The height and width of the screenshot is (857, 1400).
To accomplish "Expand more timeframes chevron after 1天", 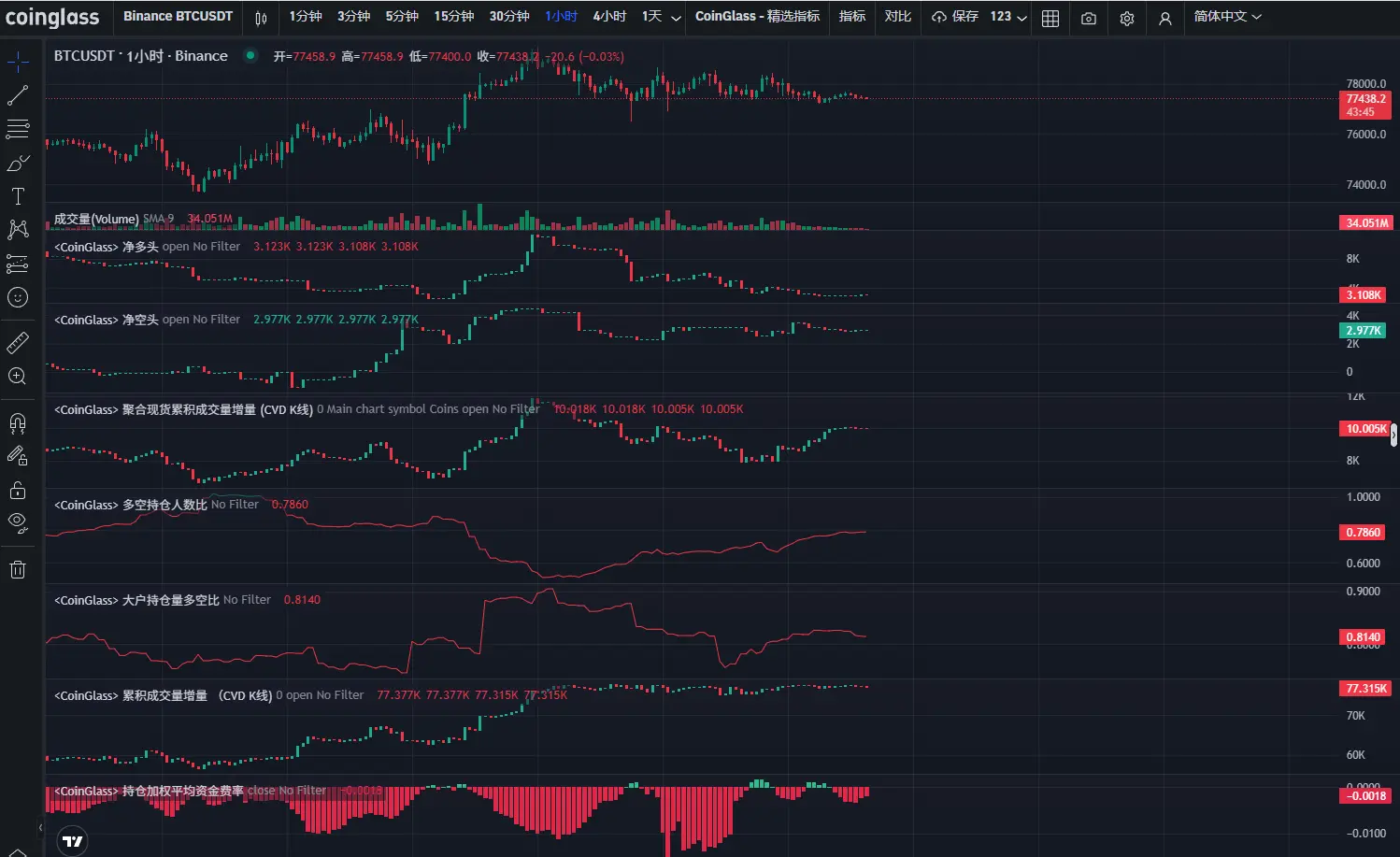I will click(676, 18).
